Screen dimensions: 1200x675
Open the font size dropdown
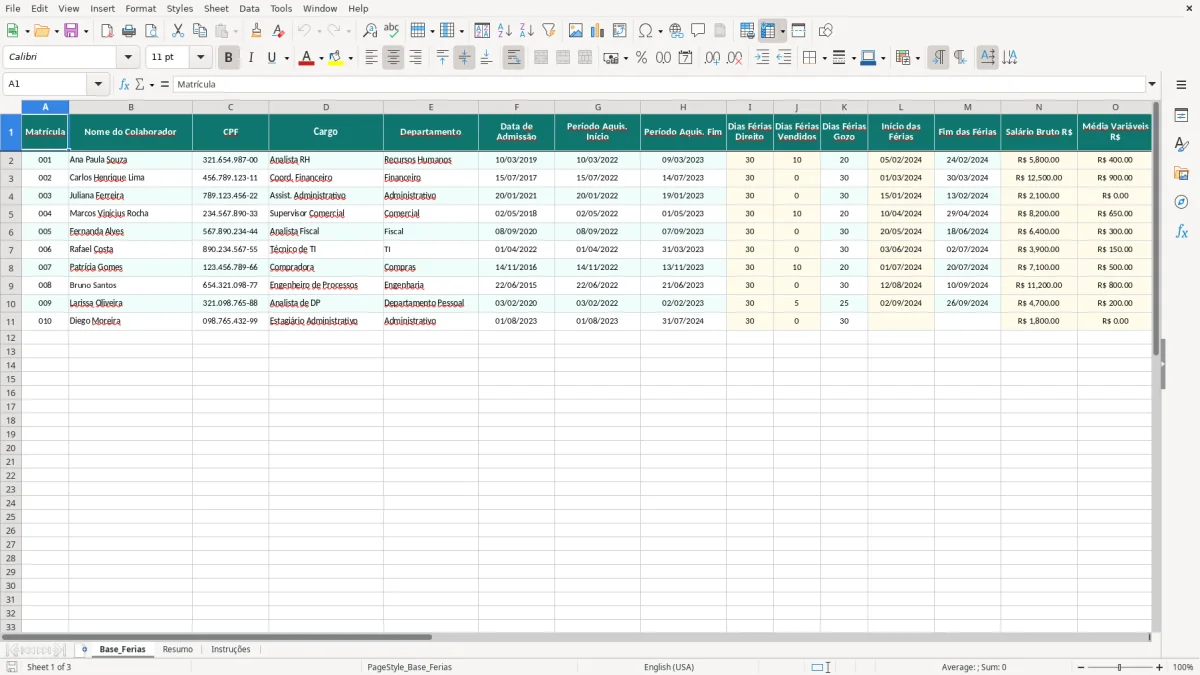[200, 58]
